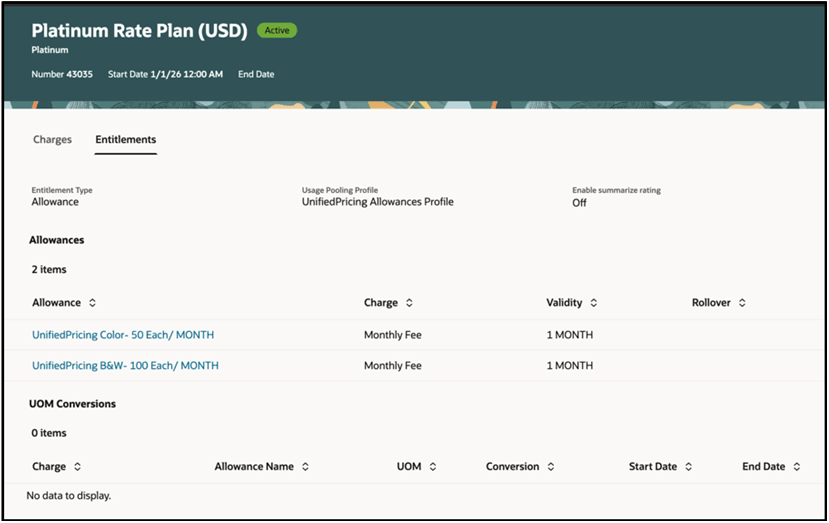Sort UOM Conversions by Allowance Name
Screen dimensions: 829x523
305,467
